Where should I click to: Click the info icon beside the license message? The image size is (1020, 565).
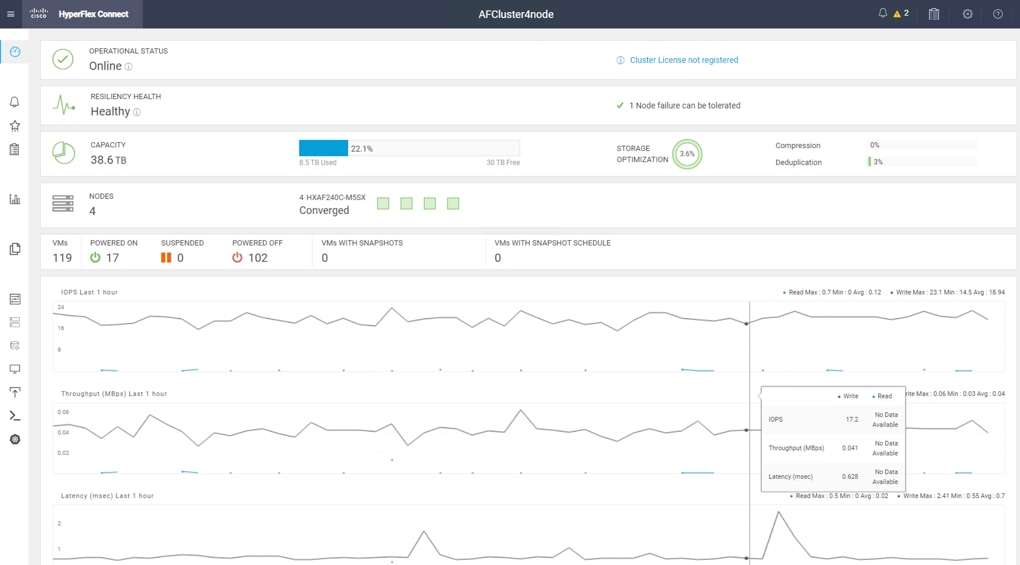click(620, 60)
